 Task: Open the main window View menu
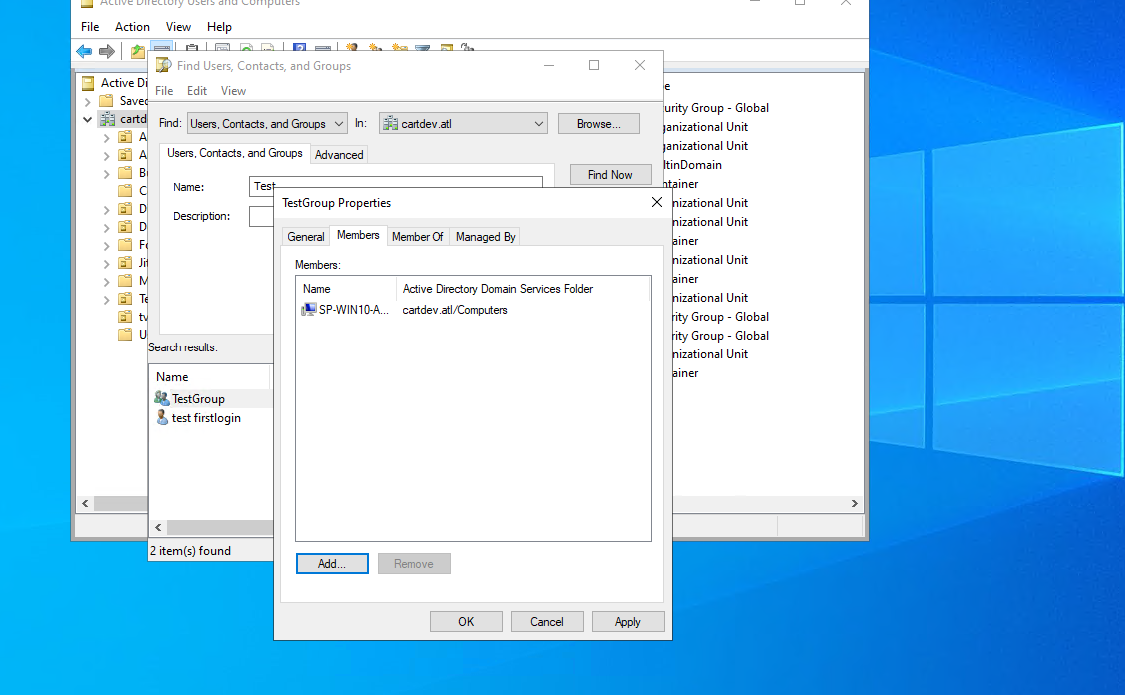coord(178,27)
